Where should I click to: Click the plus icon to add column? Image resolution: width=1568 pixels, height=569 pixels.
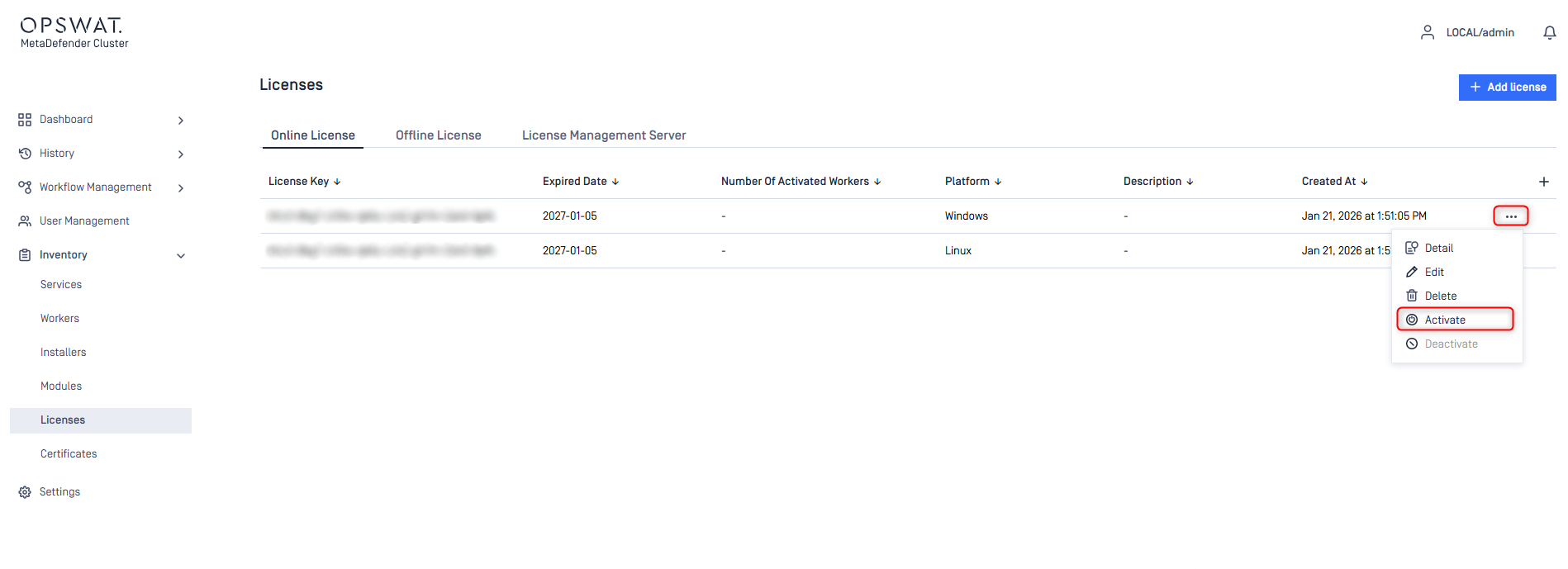tap(1543, 182)
